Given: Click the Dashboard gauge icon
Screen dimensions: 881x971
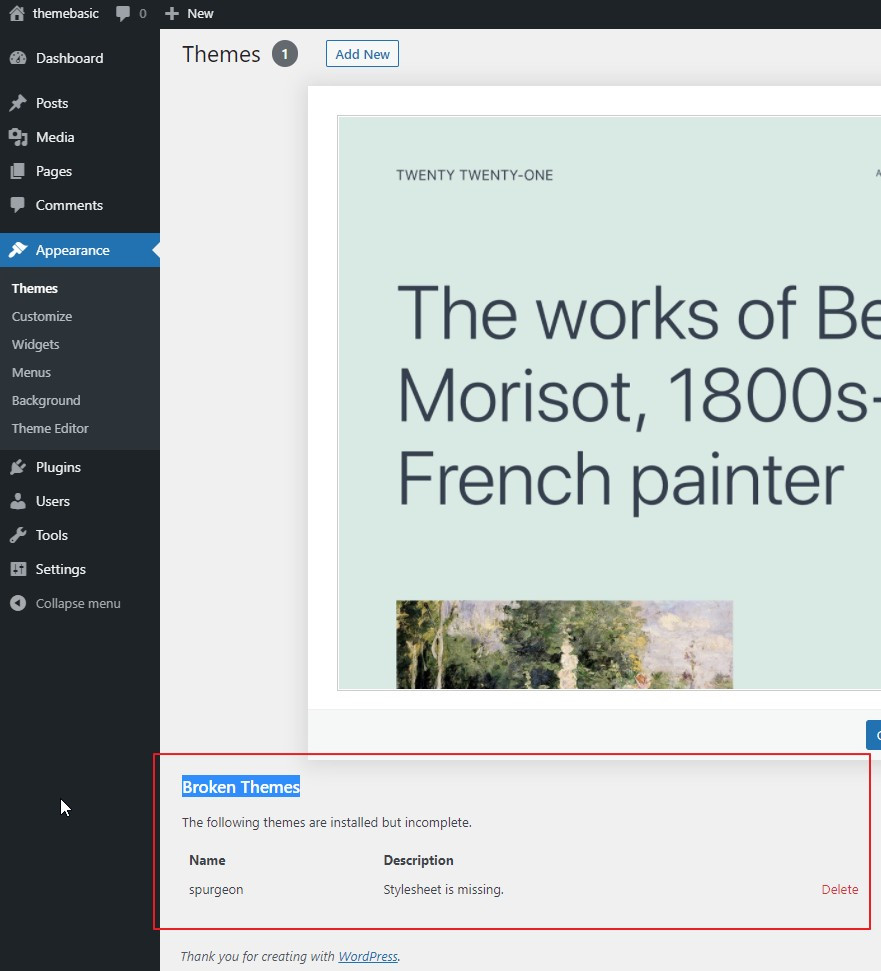Looking at the screenshot, I should (x=18, y=58).
